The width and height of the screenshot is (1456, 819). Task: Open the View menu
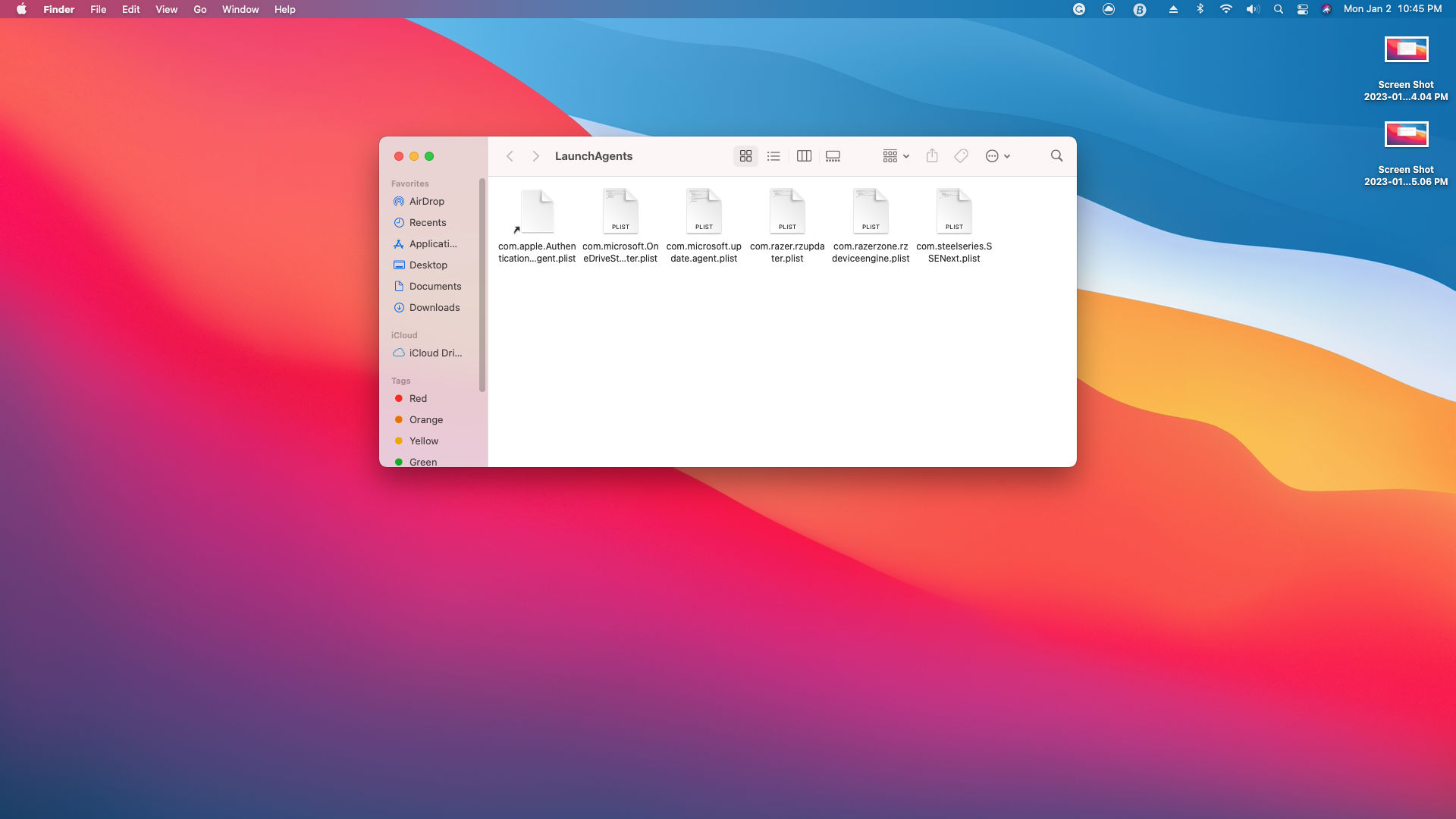[166, 9]
